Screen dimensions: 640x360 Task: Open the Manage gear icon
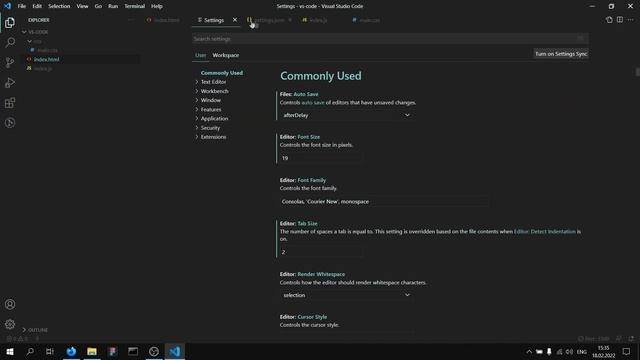tap(10, 324)
